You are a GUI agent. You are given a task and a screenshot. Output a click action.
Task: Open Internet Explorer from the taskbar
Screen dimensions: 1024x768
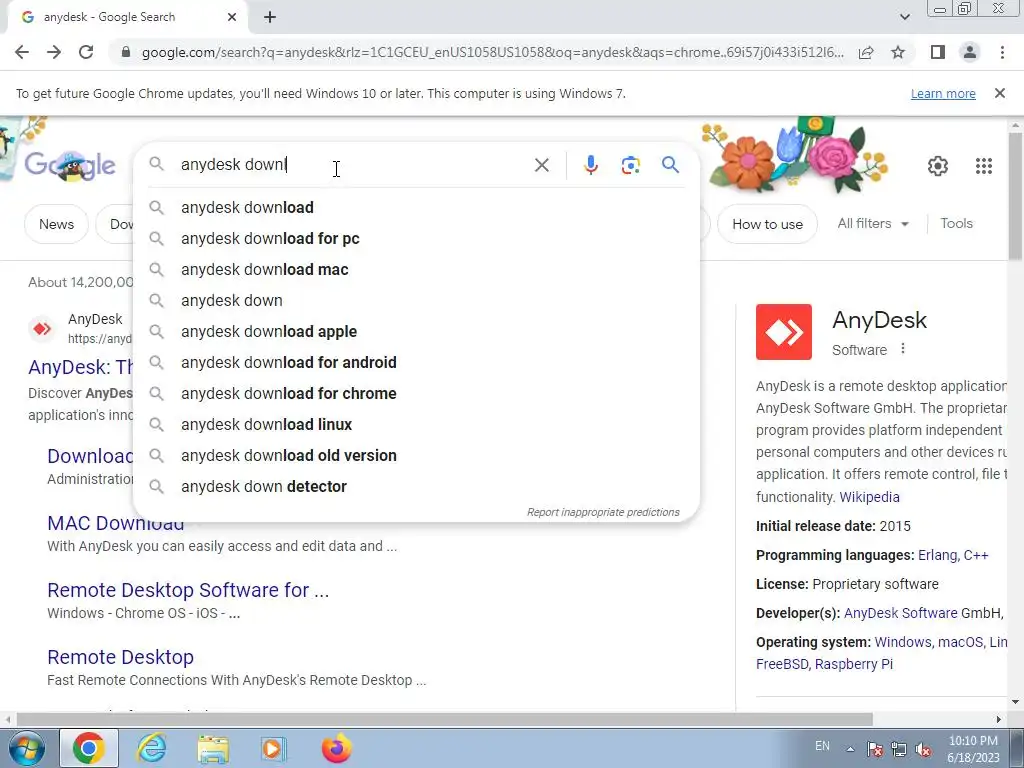pyautogui.click(x=151, y=748)
